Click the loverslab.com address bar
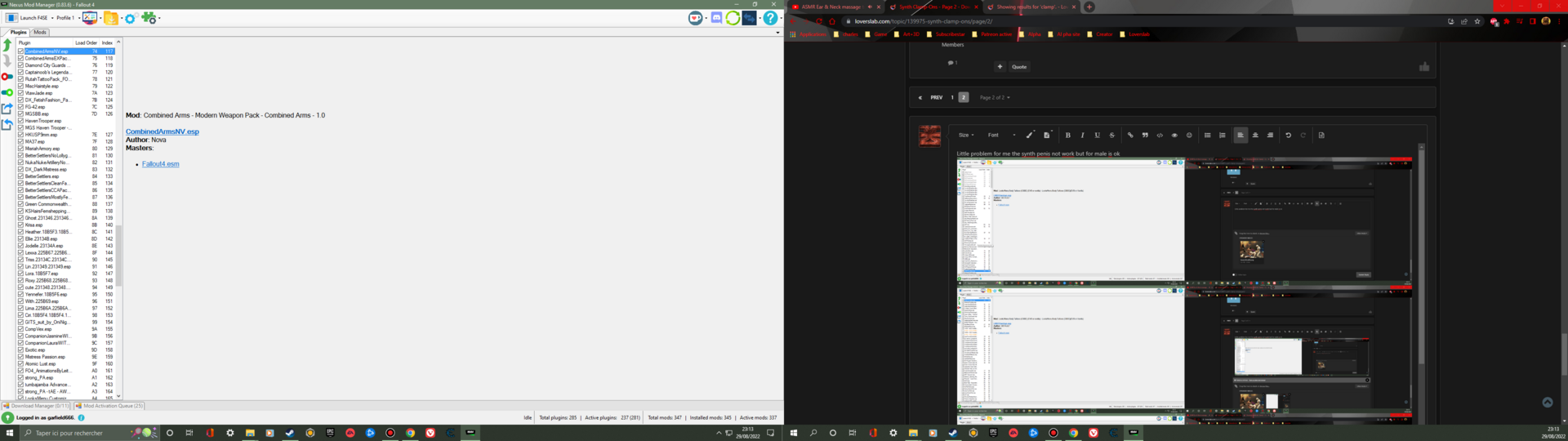 click(x=1143, y=21)
